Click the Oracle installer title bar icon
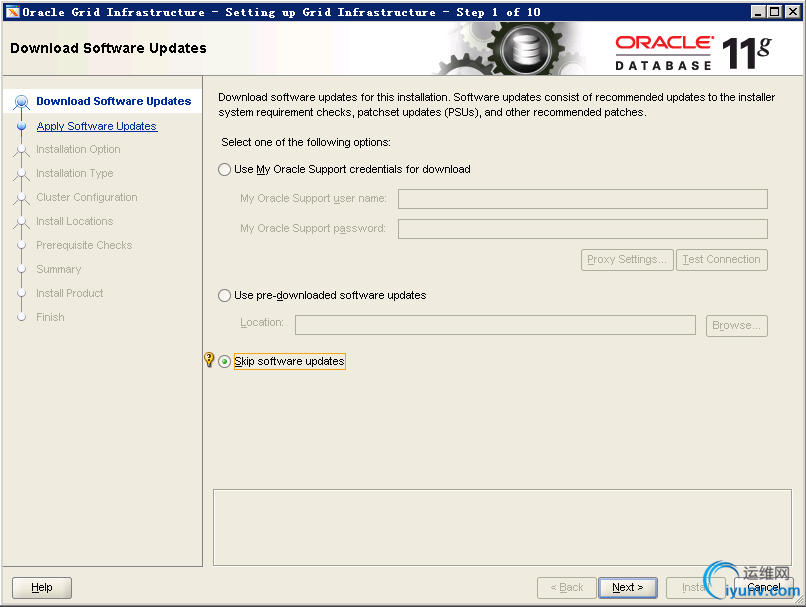This screenshot has height=607, width=806. coord(13,12)
